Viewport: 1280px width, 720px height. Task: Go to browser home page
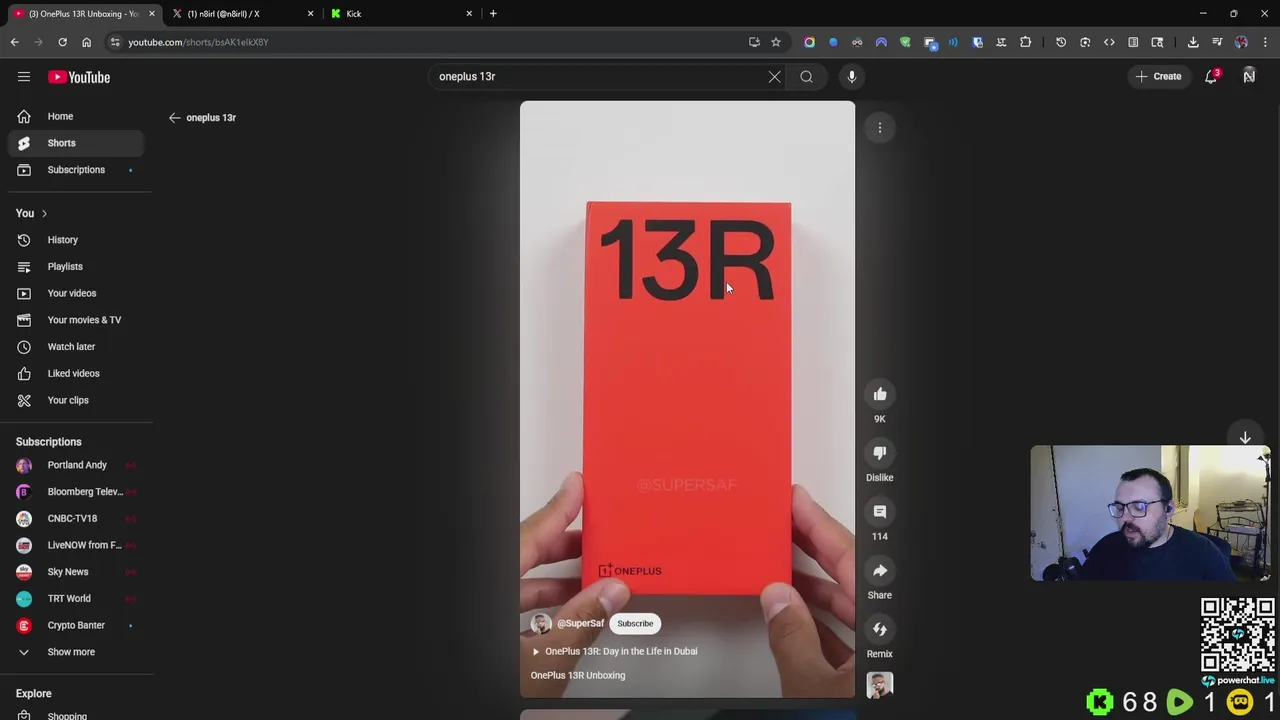tap(86, 42)
